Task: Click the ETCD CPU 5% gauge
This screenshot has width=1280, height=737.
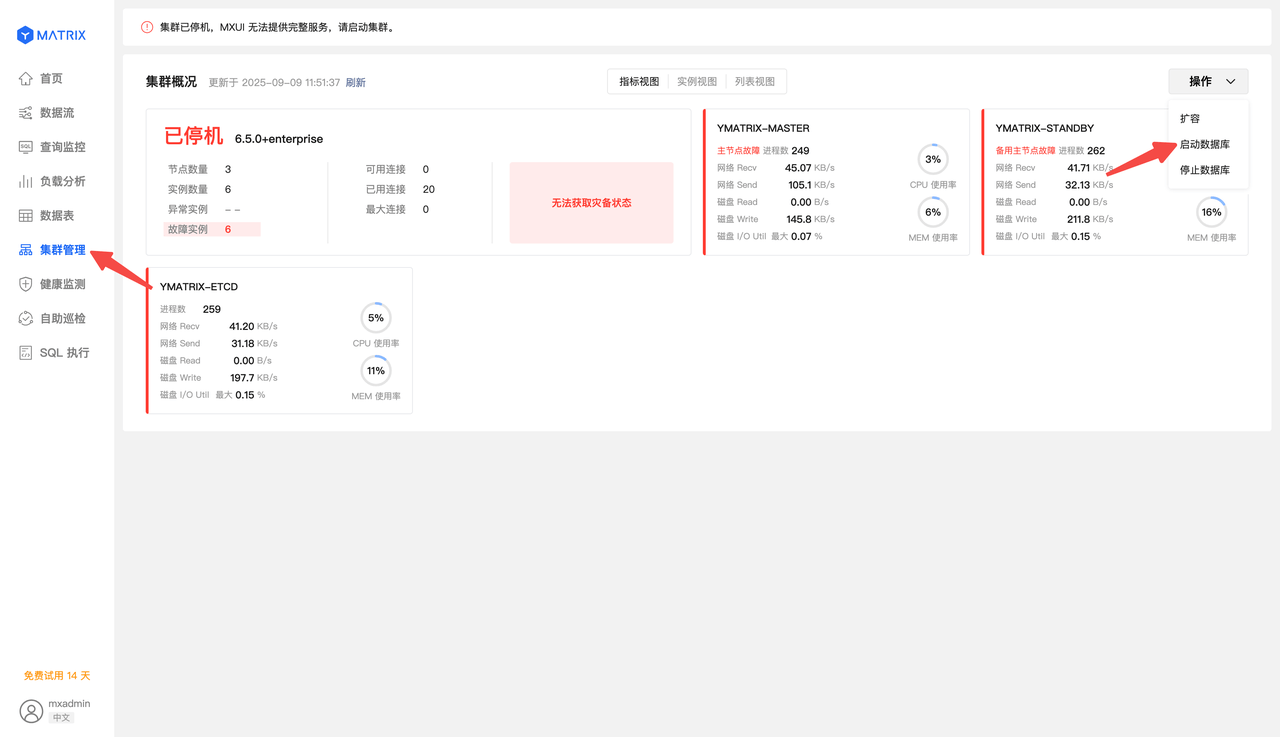Action: tap(376, 318)
